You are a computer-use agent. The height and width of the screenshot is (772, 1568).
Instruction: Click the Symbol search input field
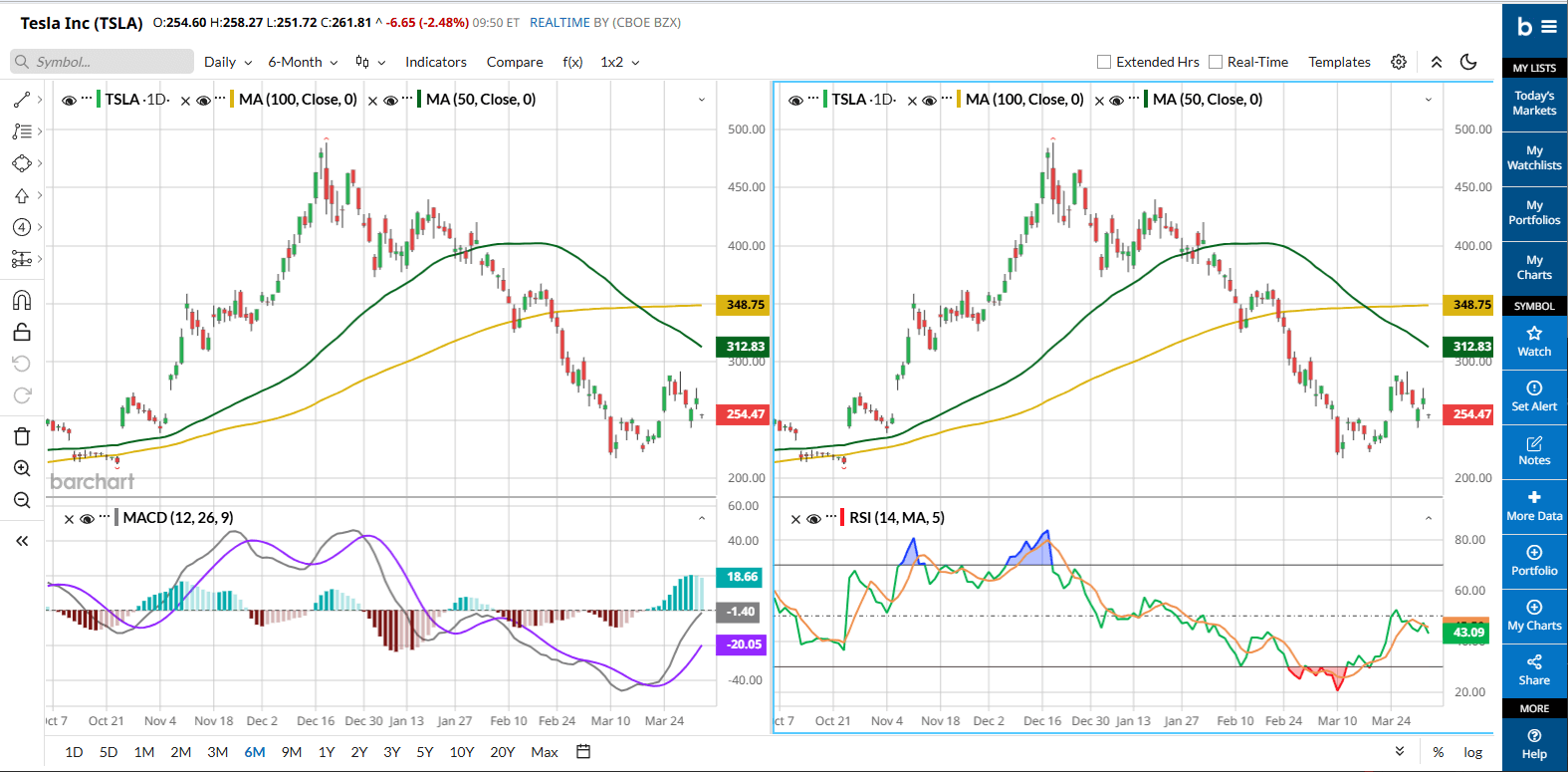click(x=103, y=62)
